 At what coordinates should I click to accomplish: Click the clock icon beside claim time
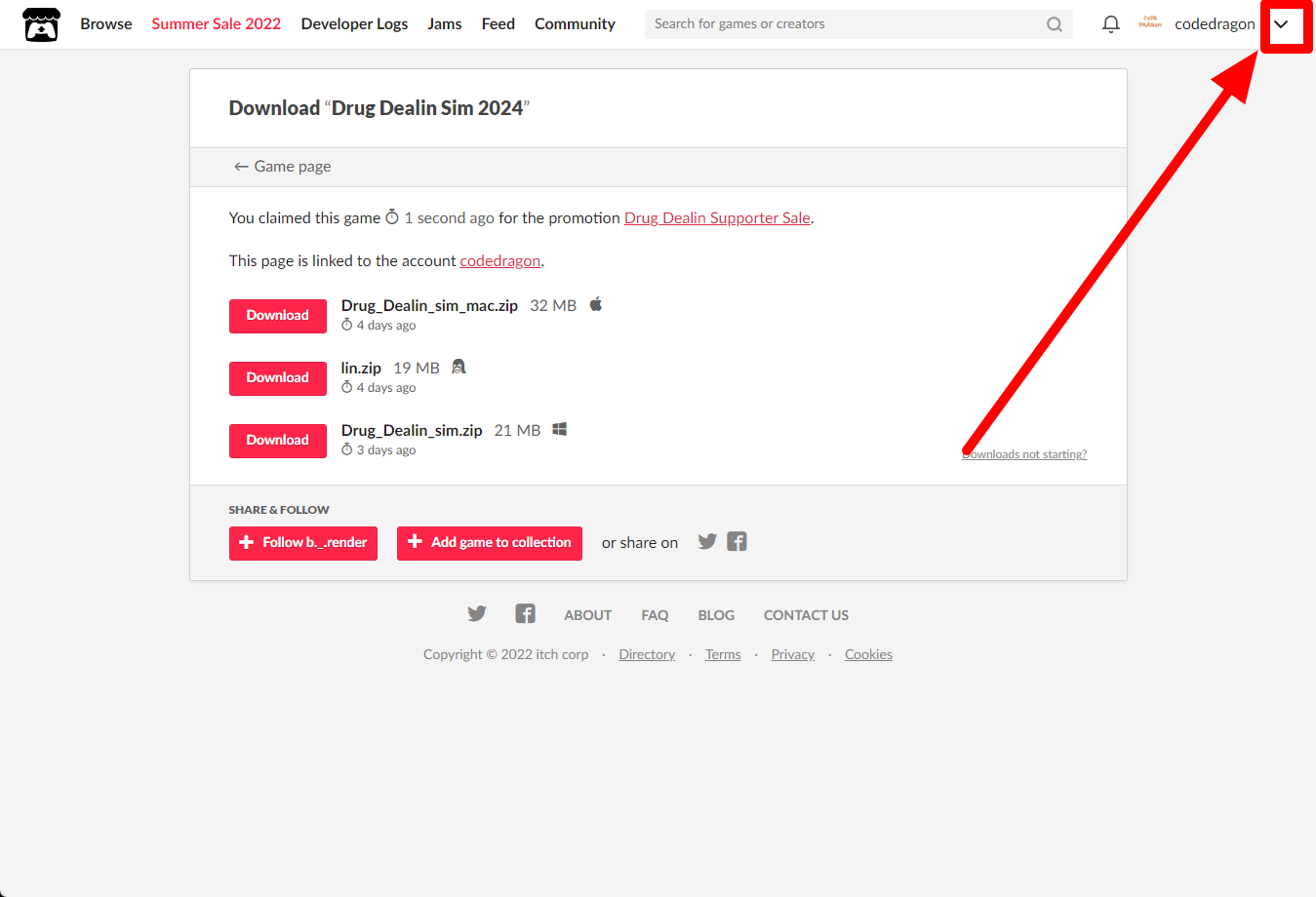392,216
